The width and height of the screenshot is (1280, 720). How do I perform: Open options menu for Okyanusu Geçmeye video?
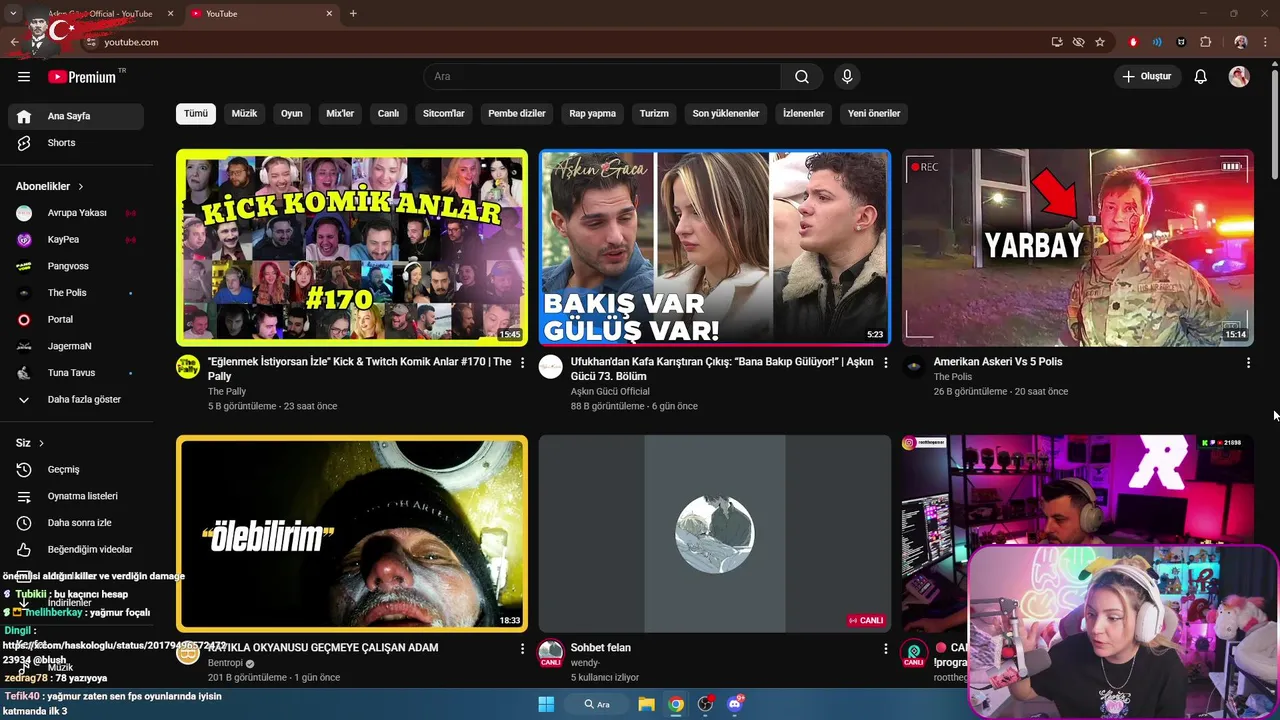click(x=522, y=649)
